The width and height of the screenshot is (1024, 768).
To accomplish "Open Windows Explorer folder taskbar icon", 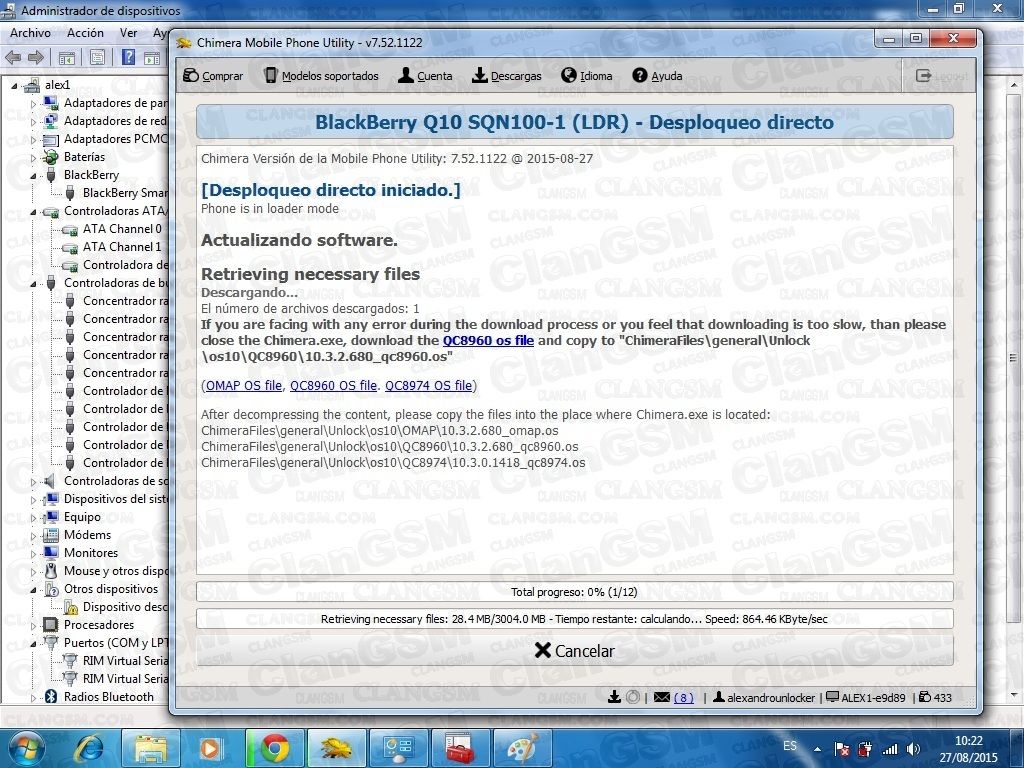I will (x=151, y=748).
